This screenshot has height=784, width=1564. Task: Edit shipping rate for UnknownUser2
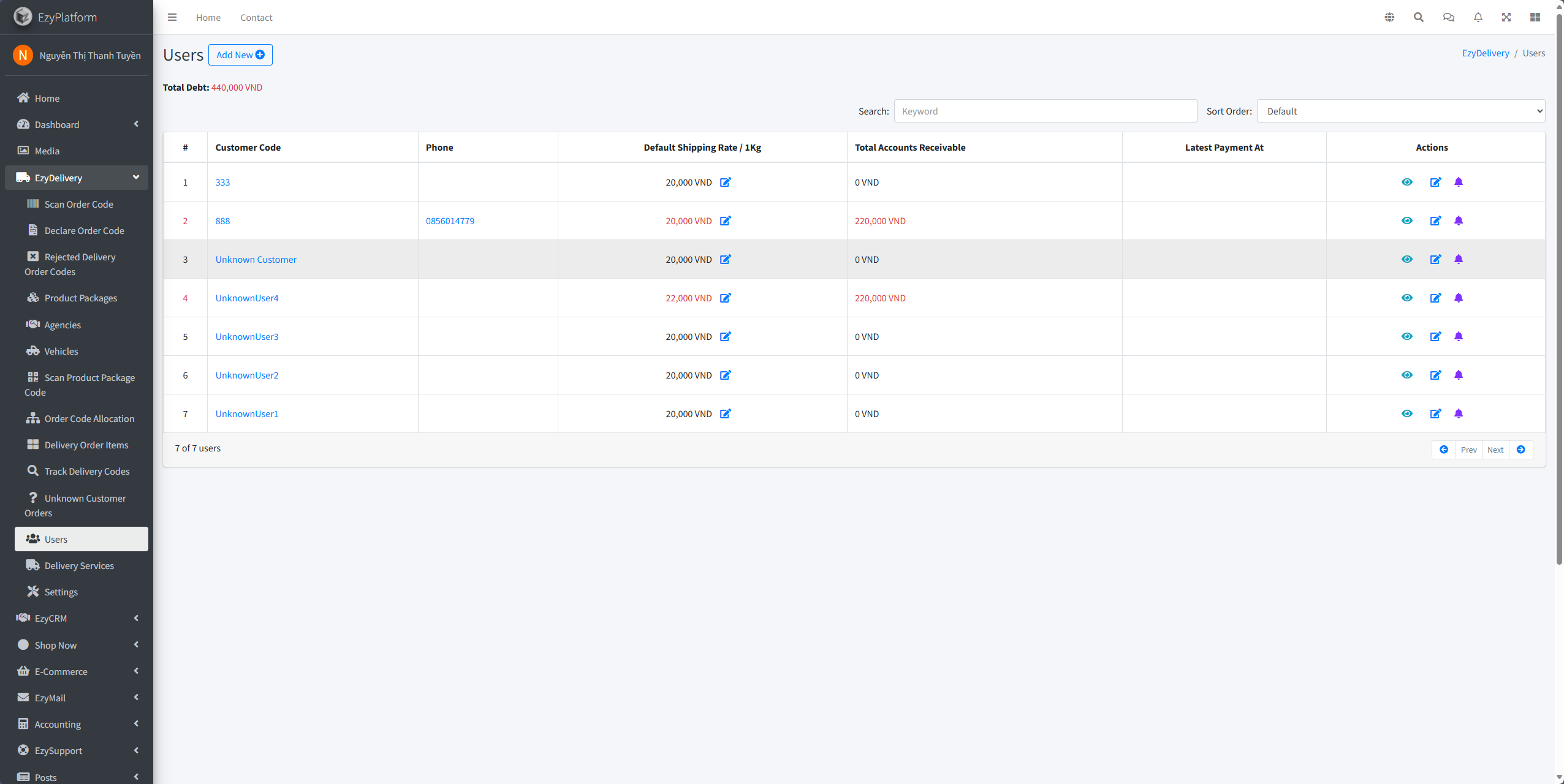[x=726, y=375]
